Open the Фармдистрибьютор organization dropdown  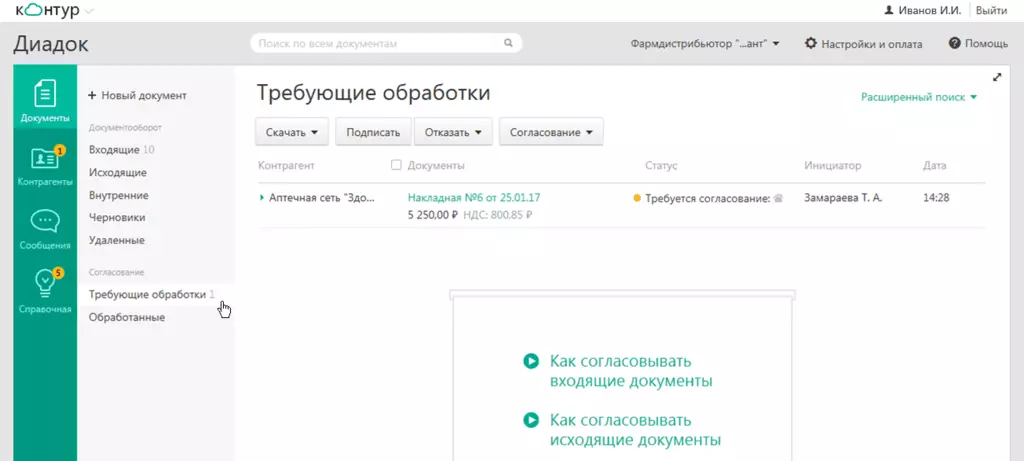click(705, 44)
